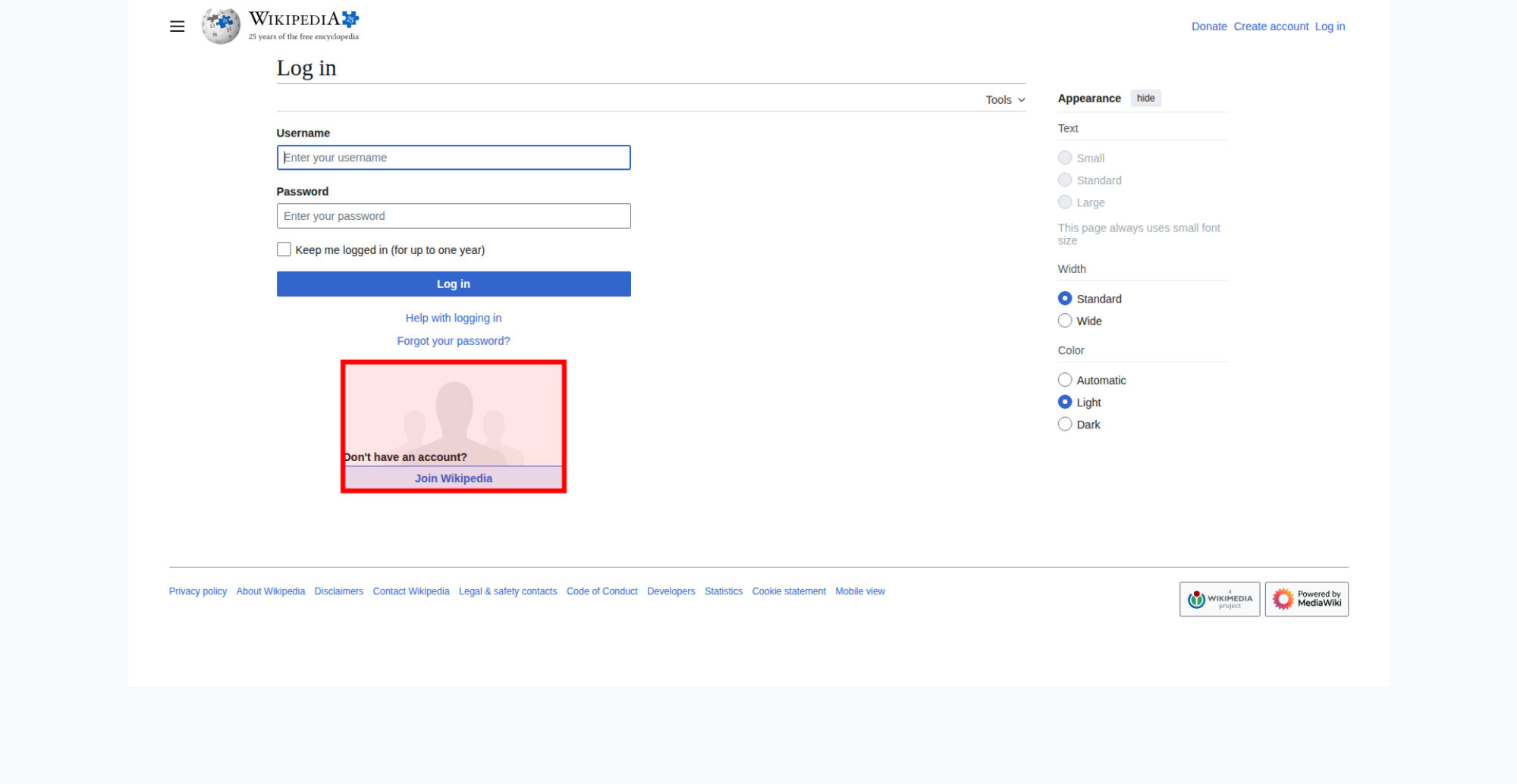1517x784 pixels.
Task: Open the hamburger main menu
Action: coord(177,27)
